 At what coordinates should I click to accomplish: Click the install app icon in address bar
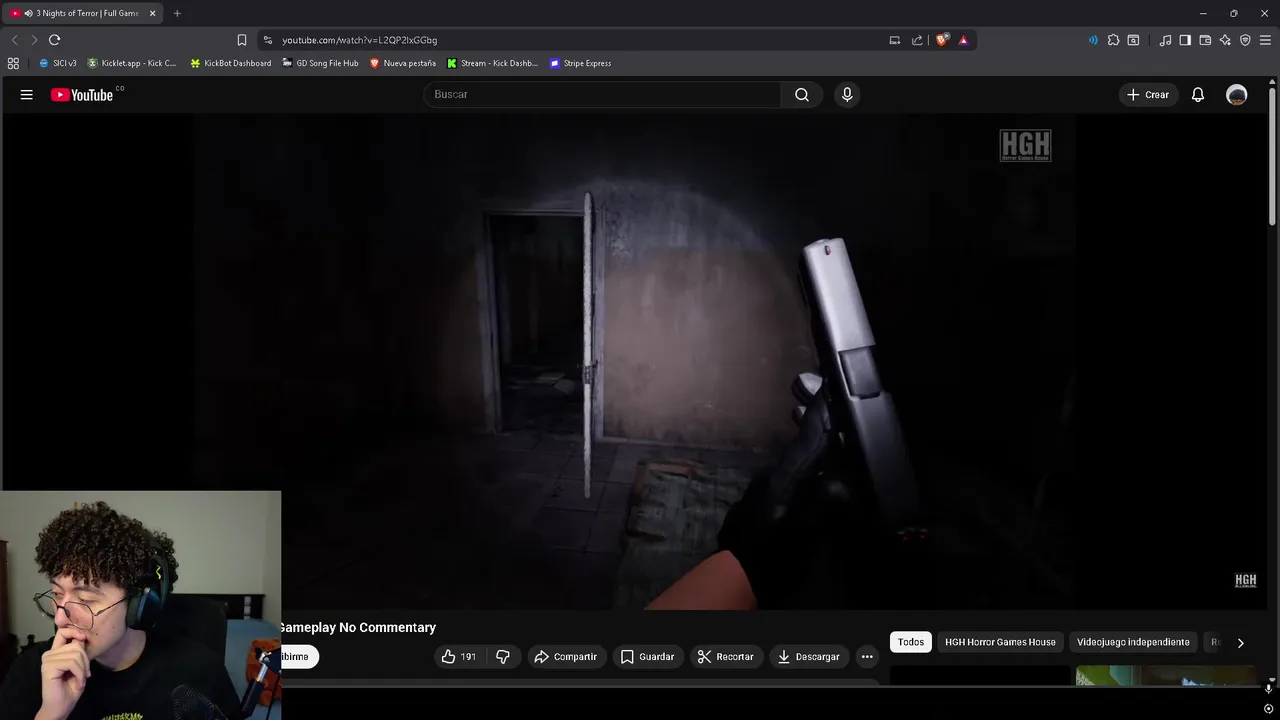click(x=895, y=40)
